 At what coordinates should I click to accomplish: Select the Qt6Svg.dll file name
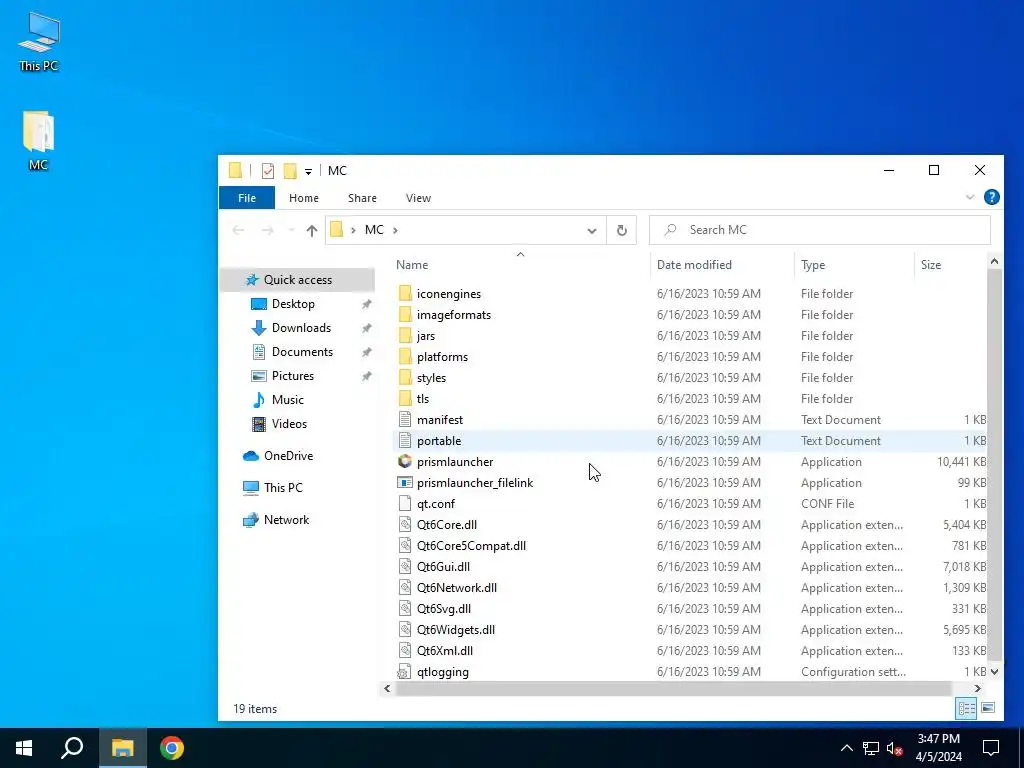(x=443, y=608)
